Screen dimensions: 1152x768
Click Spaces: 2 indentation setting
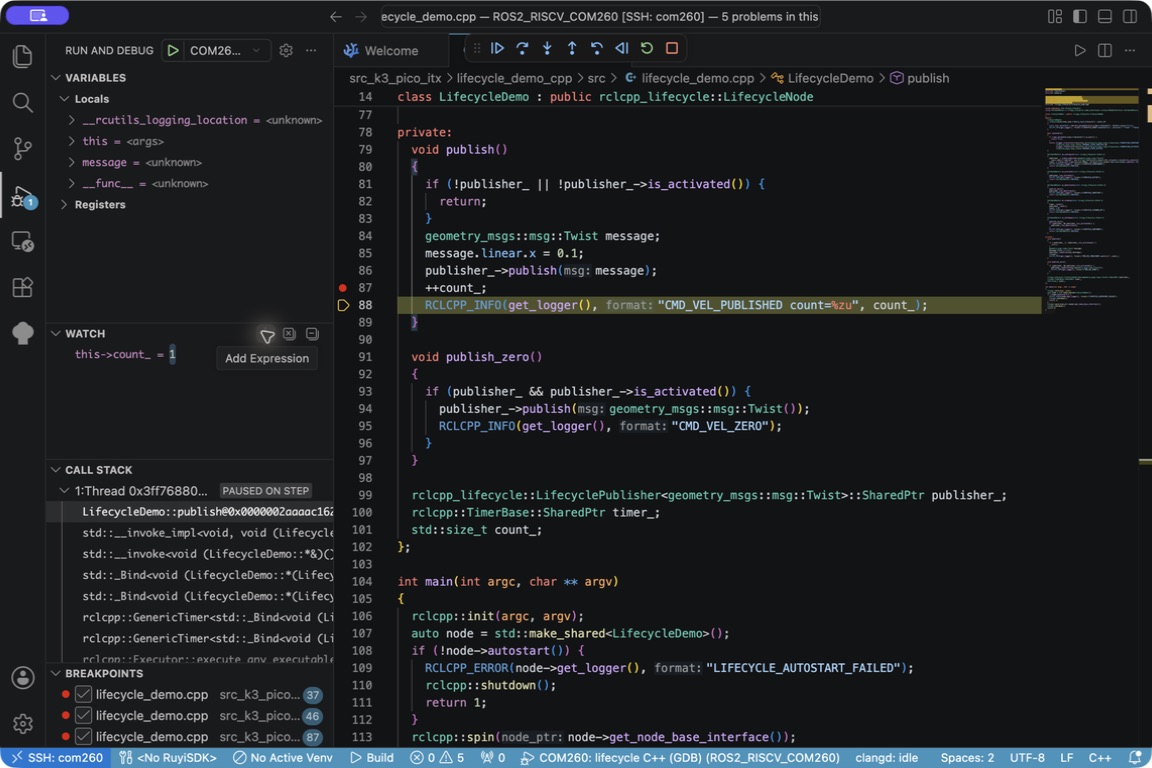[967, 758]
